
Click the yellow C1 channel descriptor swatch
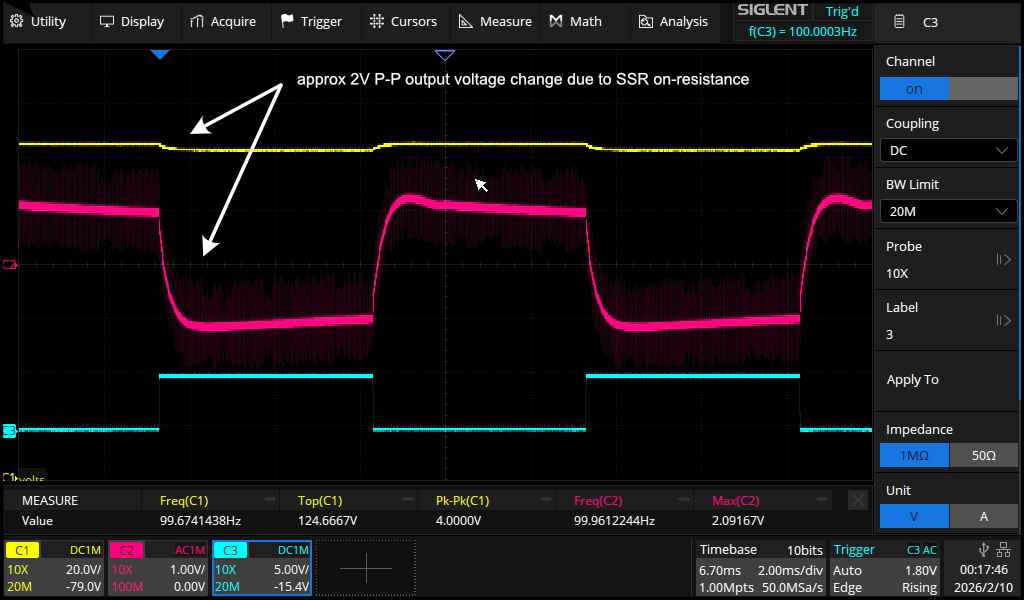point(23,549)
